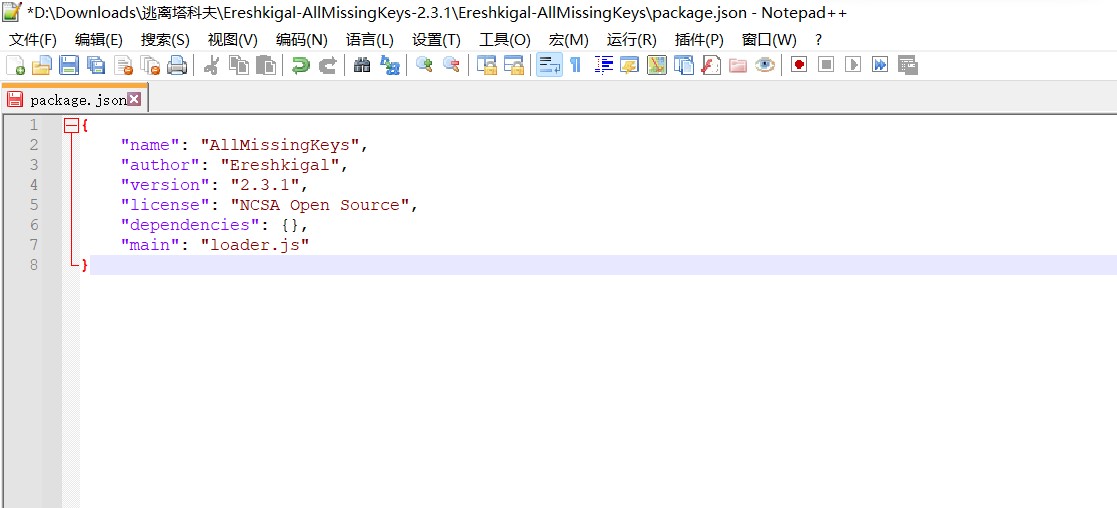Screen dimensions: 1117x508
Task: Click the "NCSA Open Source" license value
Action: (x=321, y=205)
